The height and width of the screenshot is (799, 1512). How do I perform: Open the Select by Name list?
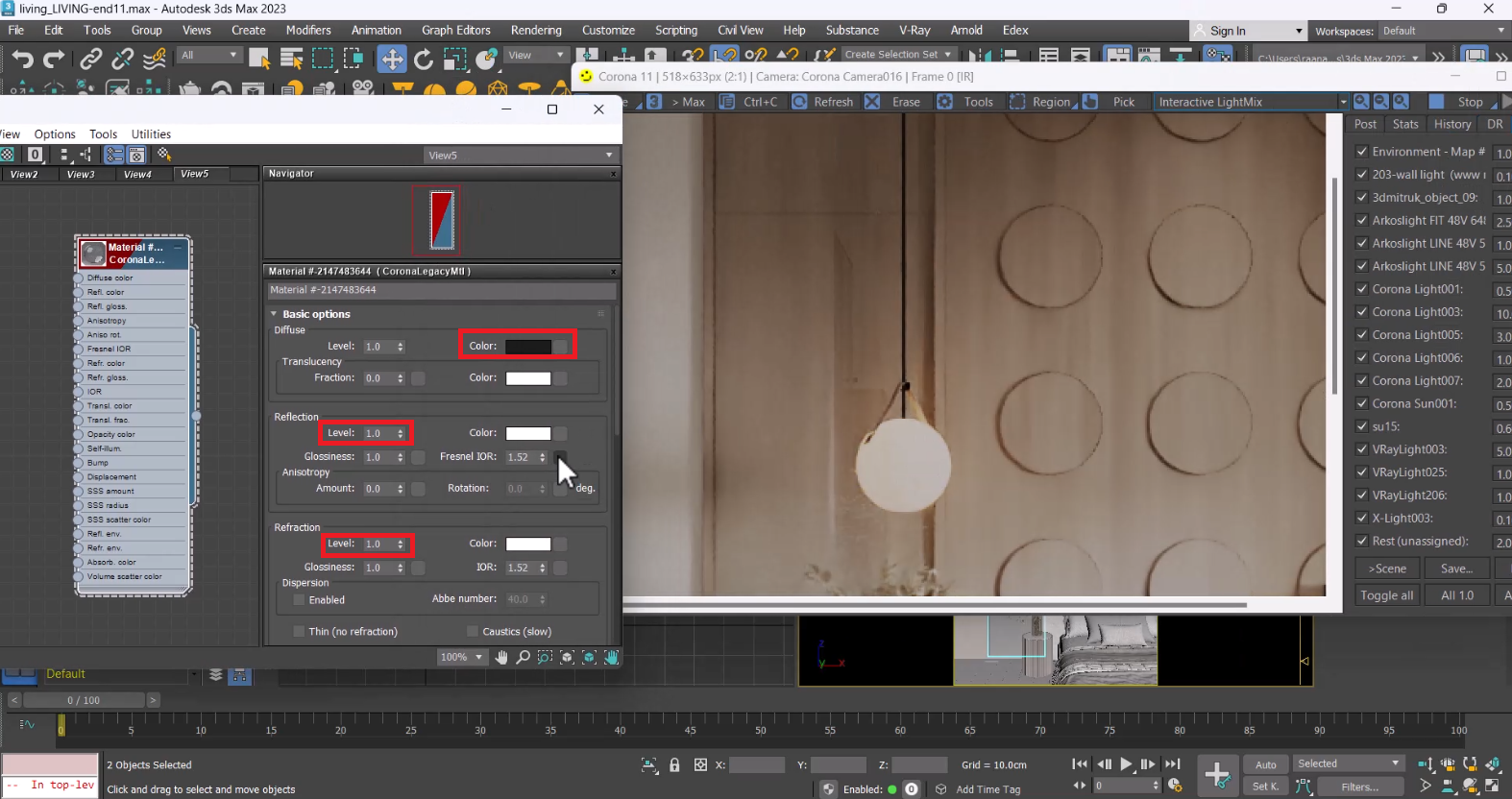(x=291, y=60)
